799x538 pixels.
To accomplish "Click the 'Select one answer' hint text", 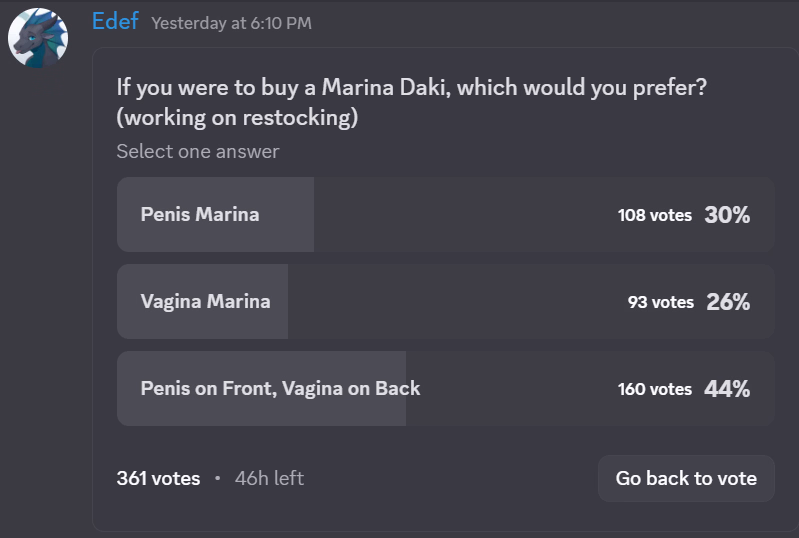I will pos(198,152).
